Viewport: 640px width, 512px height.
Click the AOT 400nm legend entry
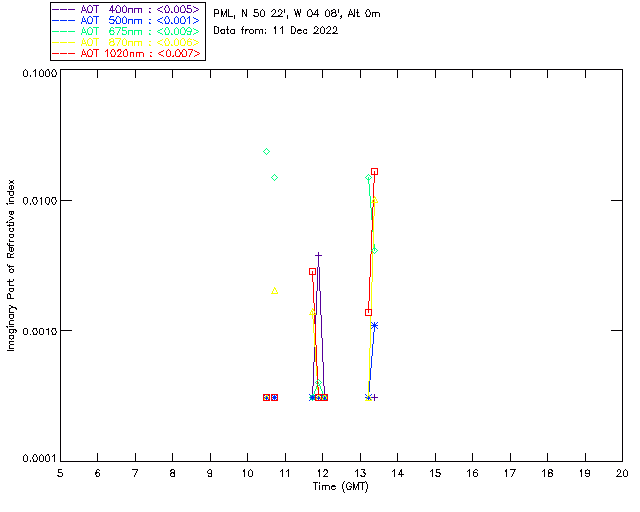click(127, 9)
